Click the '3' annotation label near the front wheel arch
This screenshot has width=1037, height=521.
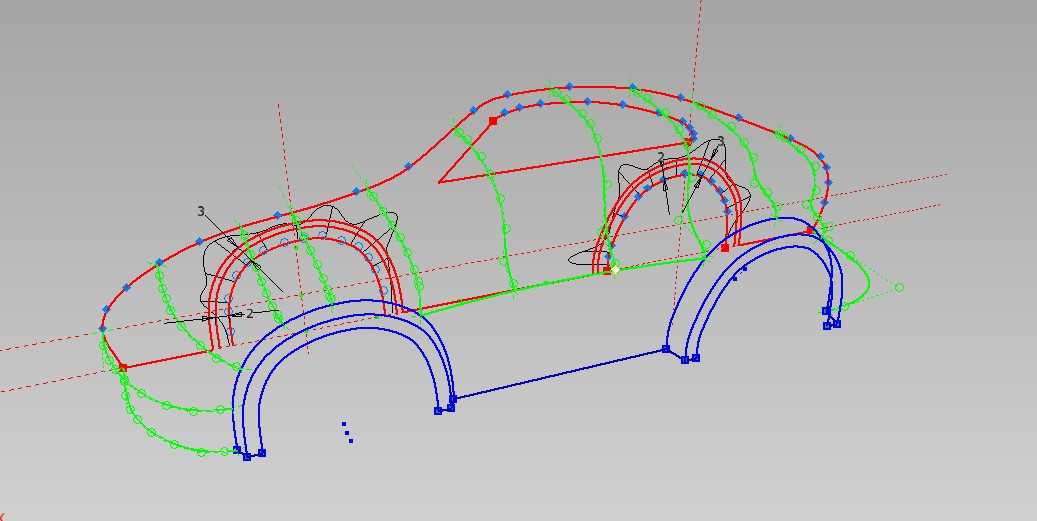coord(201,211)
